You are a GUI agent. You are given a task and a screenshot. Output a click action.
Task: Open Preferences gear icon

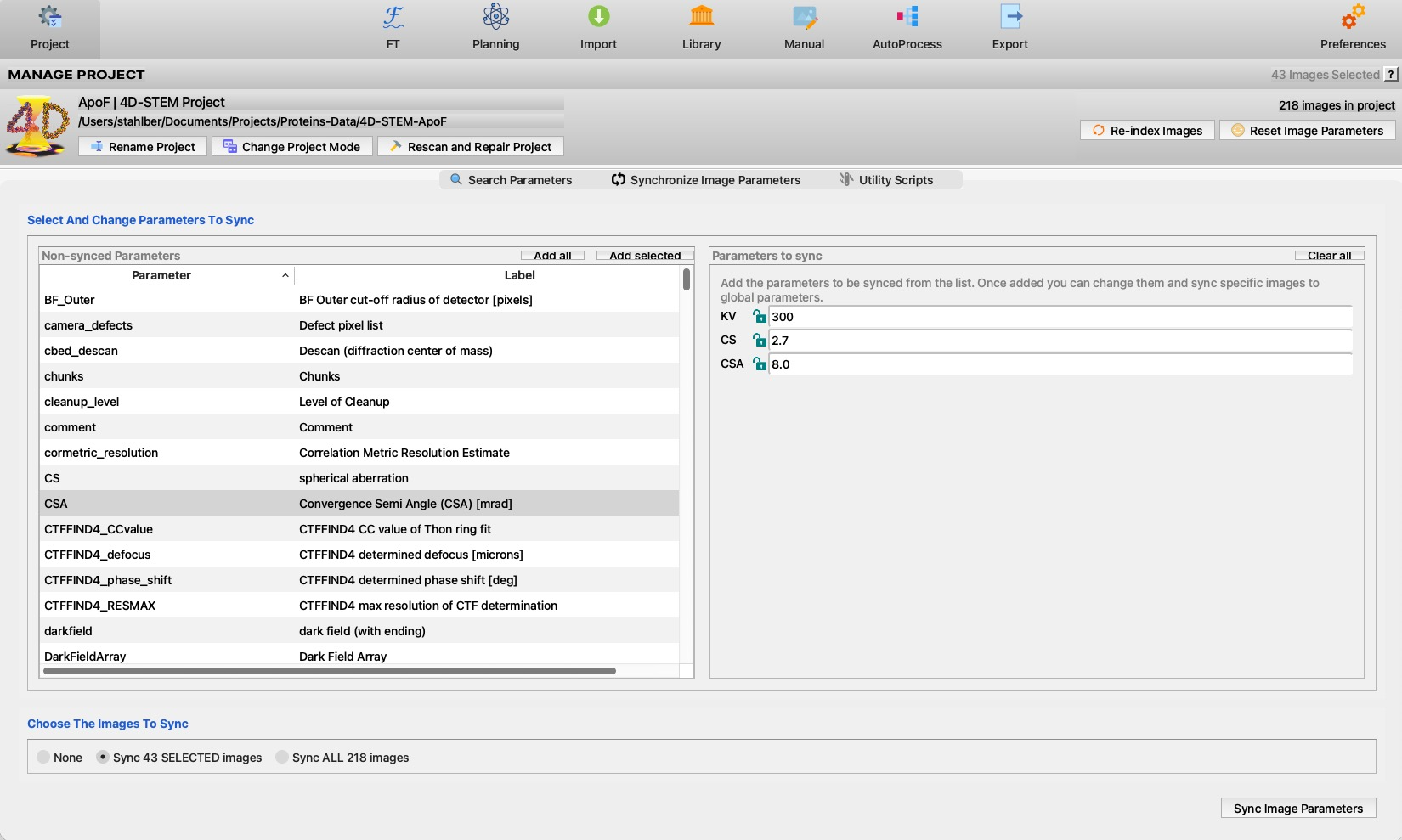point(1353,17)
